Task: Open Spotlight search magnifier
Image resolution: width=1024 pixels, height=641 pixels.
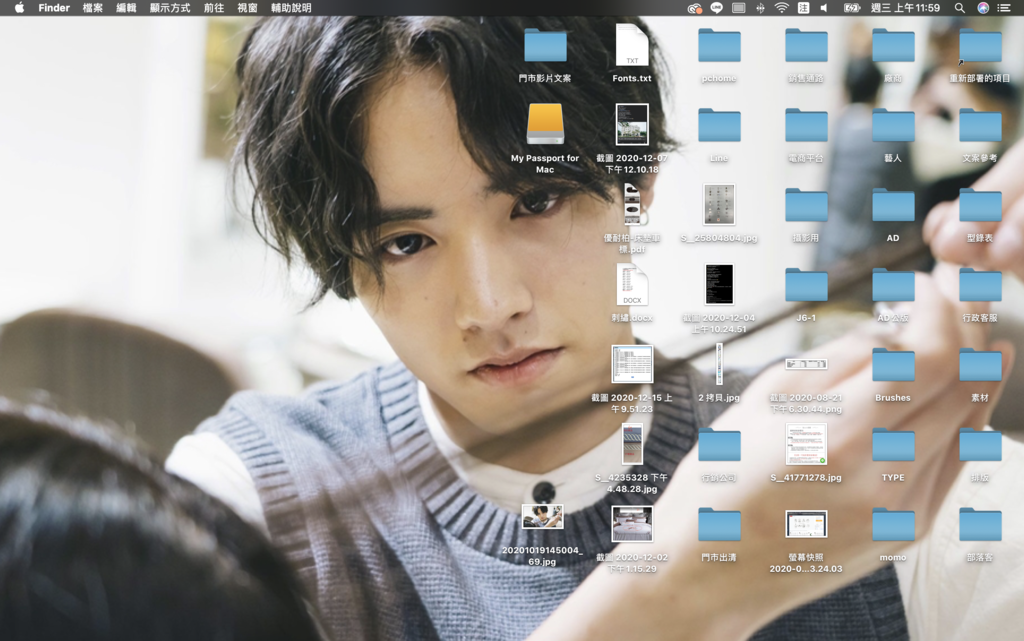Action: click(x=959, y=8)
